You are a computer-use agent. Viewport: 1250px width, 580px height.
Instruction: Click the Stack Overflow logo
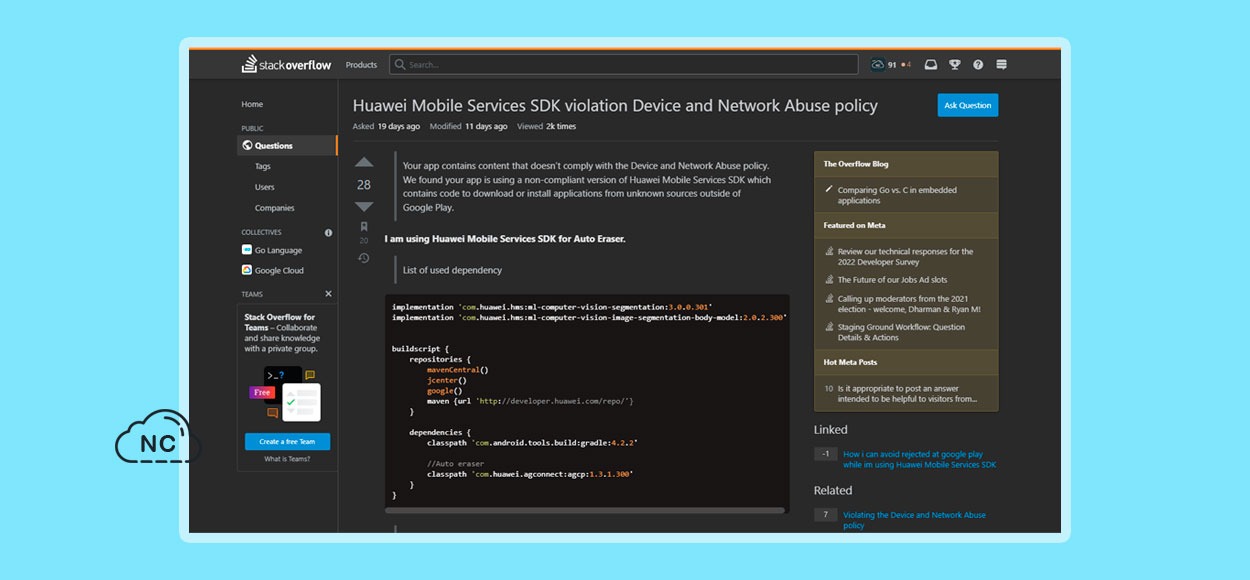286,65
